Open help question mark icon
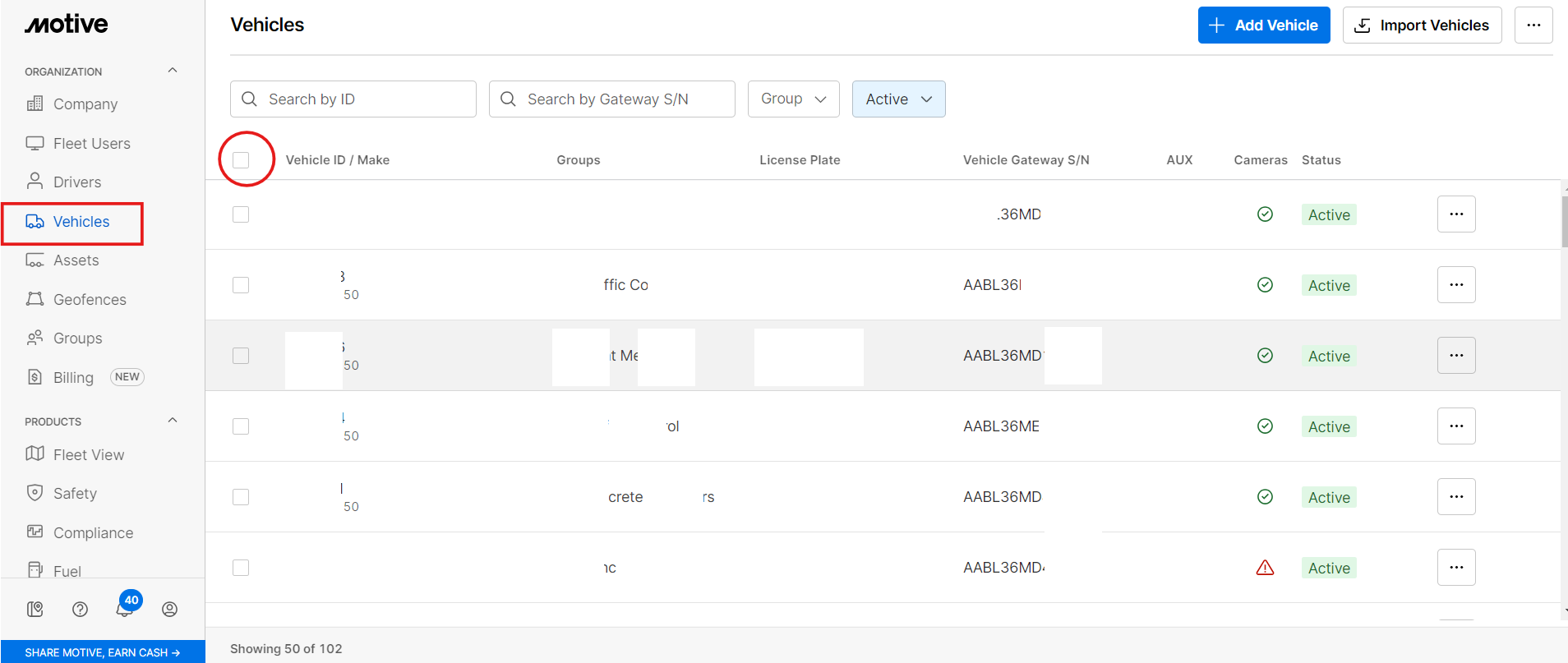1568x663 pixels. pyautogui.click(x=80, y=609)
